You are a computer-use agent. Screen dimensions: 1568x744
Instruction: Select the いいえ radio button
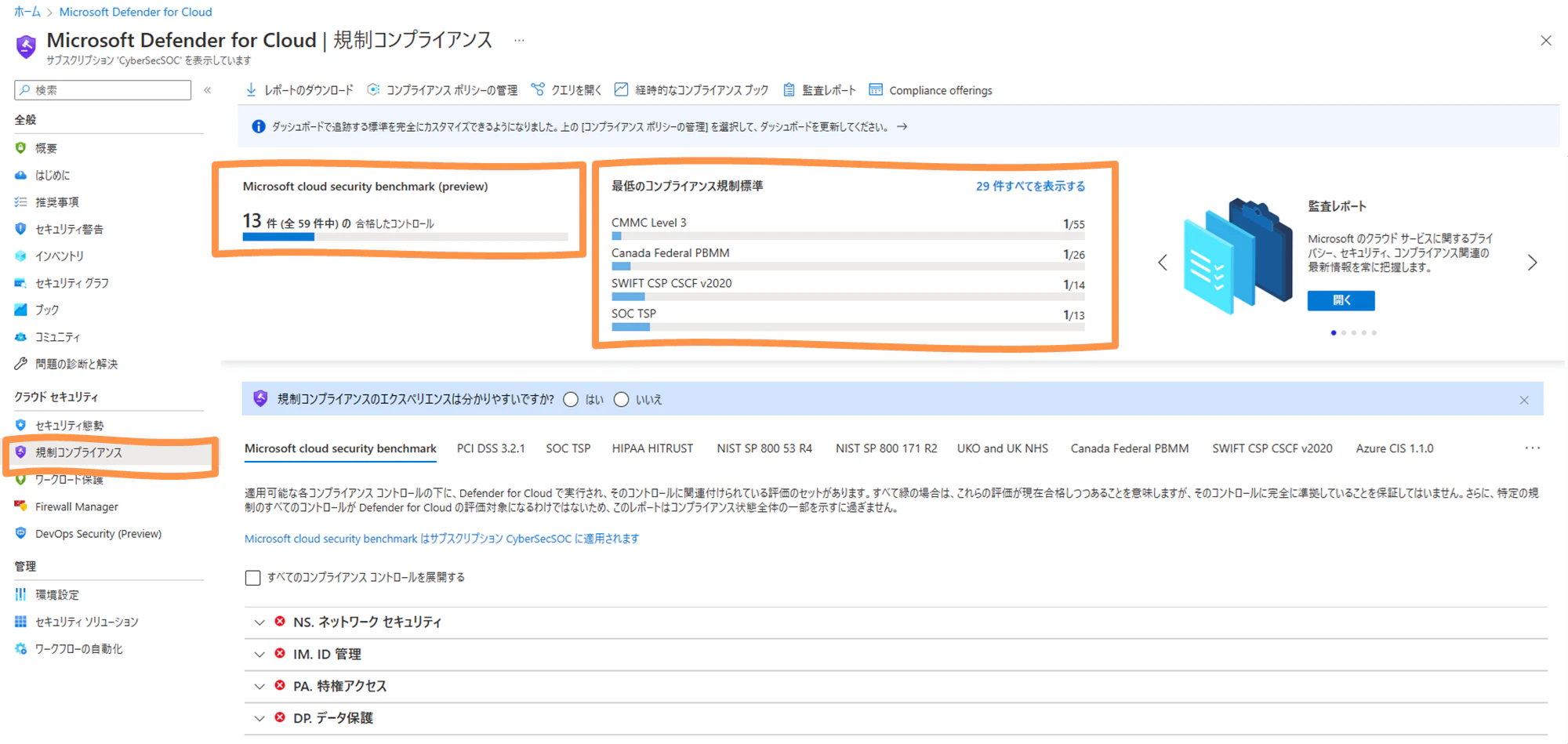[x=621, y=400]
